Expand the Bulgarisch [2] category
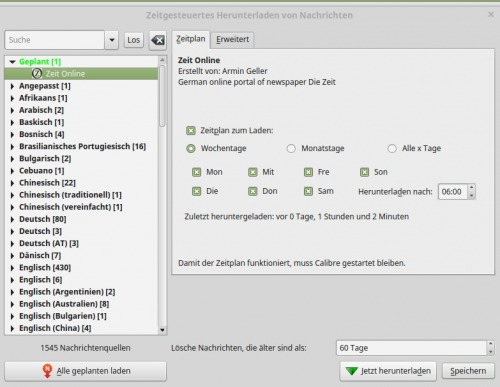500x387 pixels. pos(12,159)
